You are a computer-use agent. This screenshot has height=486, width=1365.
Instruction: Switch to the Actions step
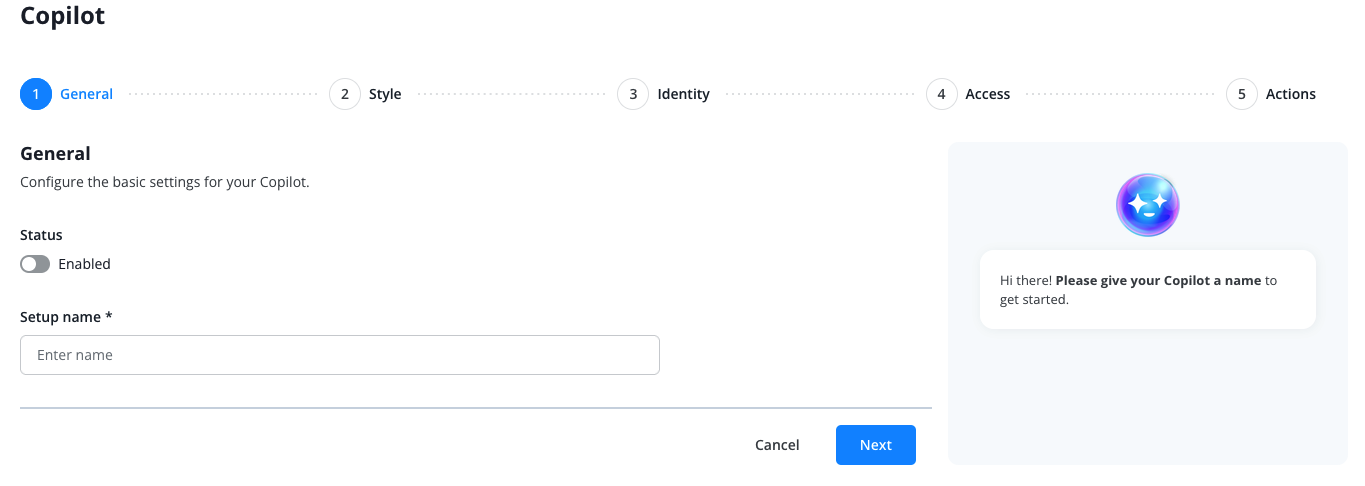[x=1290, y=94]
